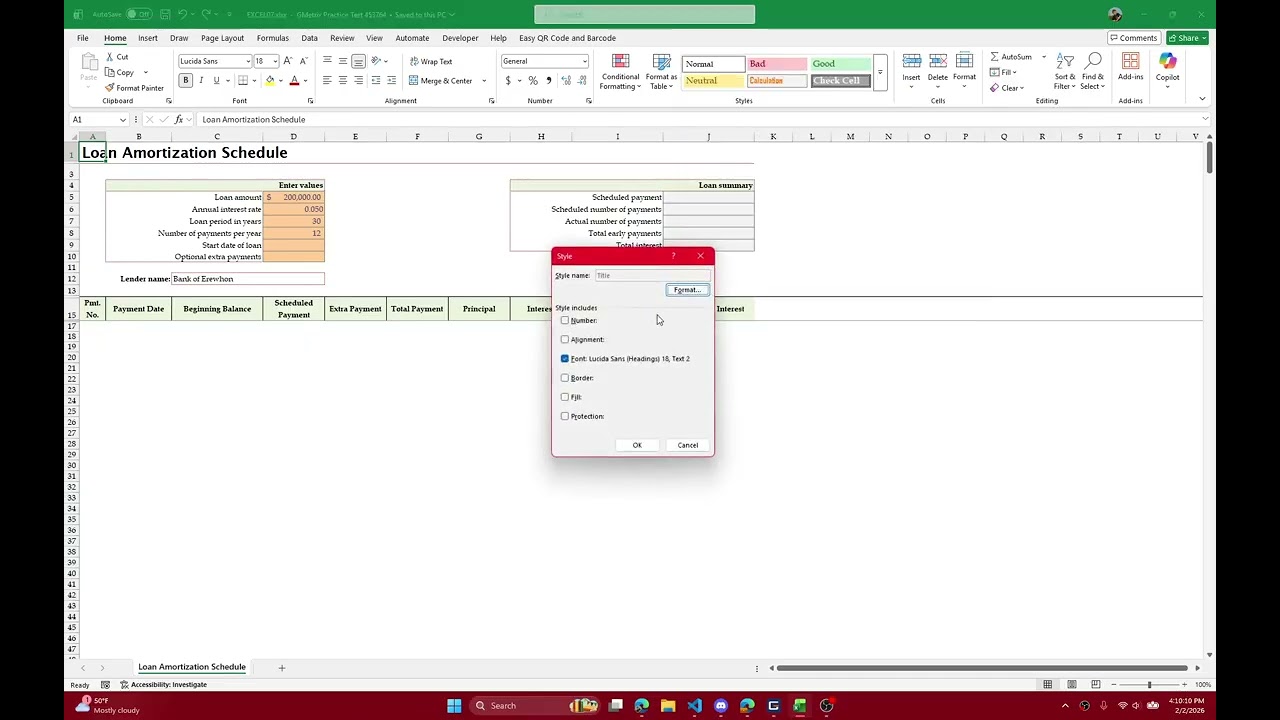
Task: Apply Comma Style format
Action: [548, 80]
